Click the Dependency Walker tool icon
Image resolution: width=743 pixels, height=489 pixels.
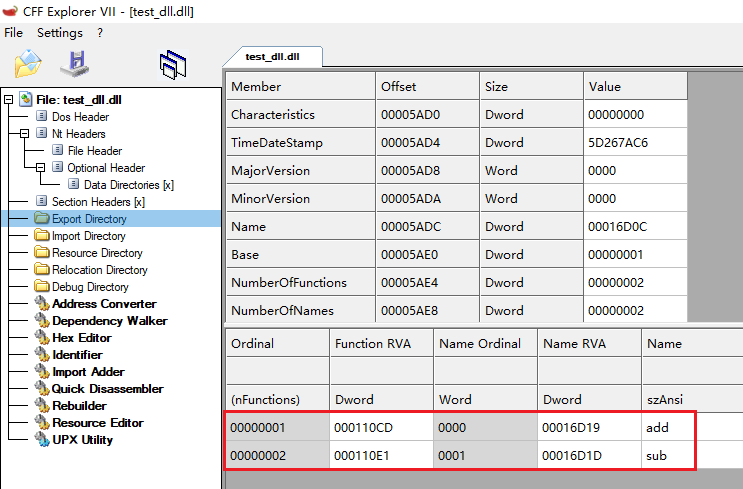(x=42, y=321)
